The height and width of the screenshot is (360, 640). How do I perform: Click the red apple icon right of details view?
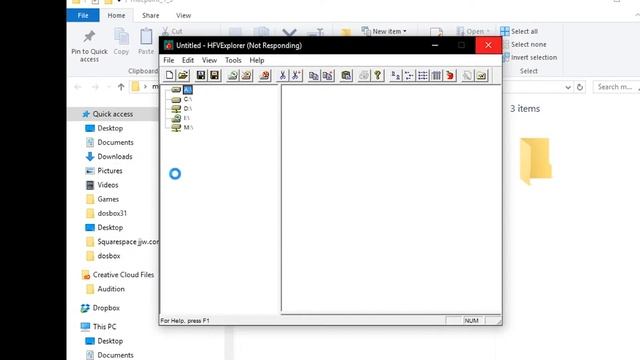[x=450, y=75]
